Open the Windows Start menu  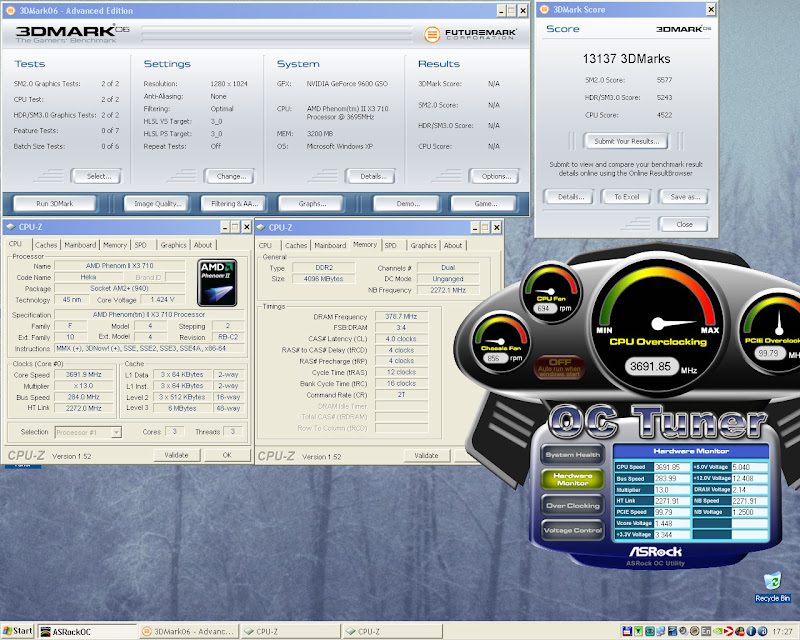pyautogui.click(x=18, y=631)
